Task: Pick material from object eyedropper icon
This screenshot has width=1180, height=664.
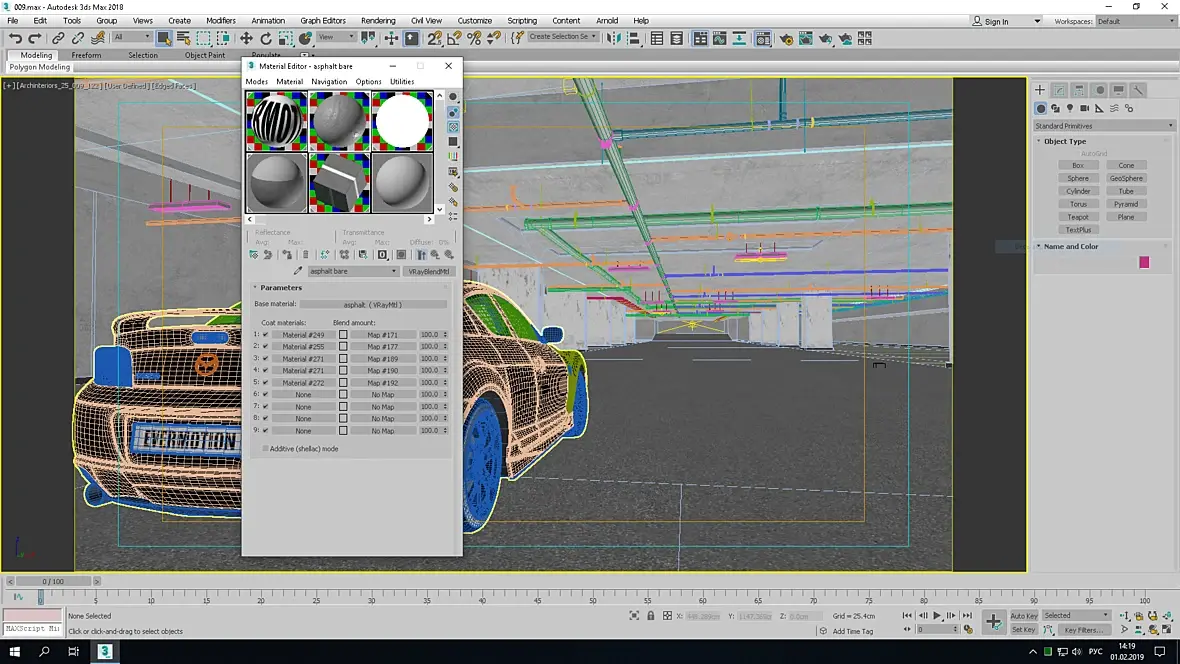Action: tap(298, 271)
